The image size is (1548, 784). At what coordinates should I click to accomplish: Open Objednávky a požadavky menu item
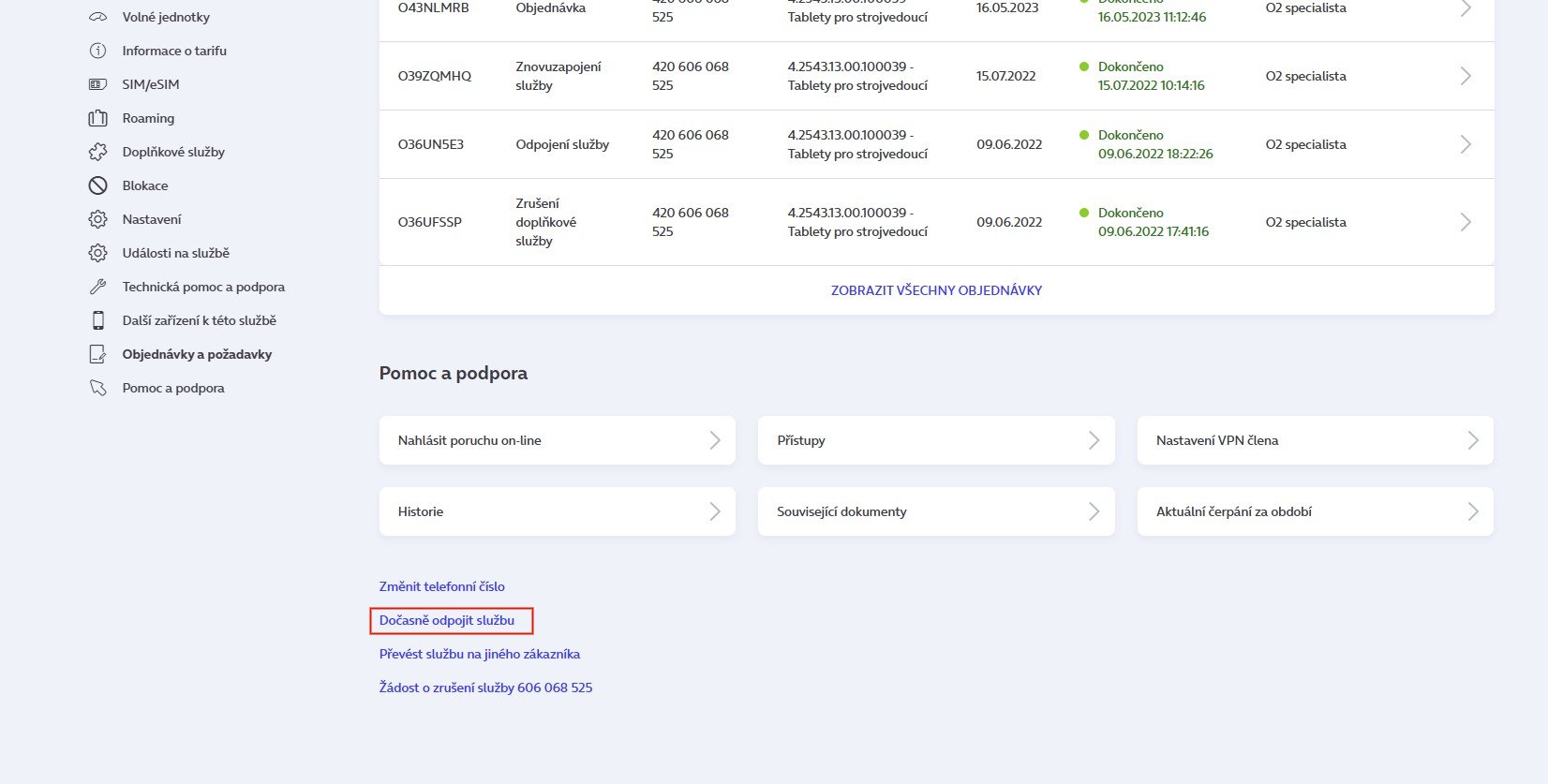click(197, 354)
